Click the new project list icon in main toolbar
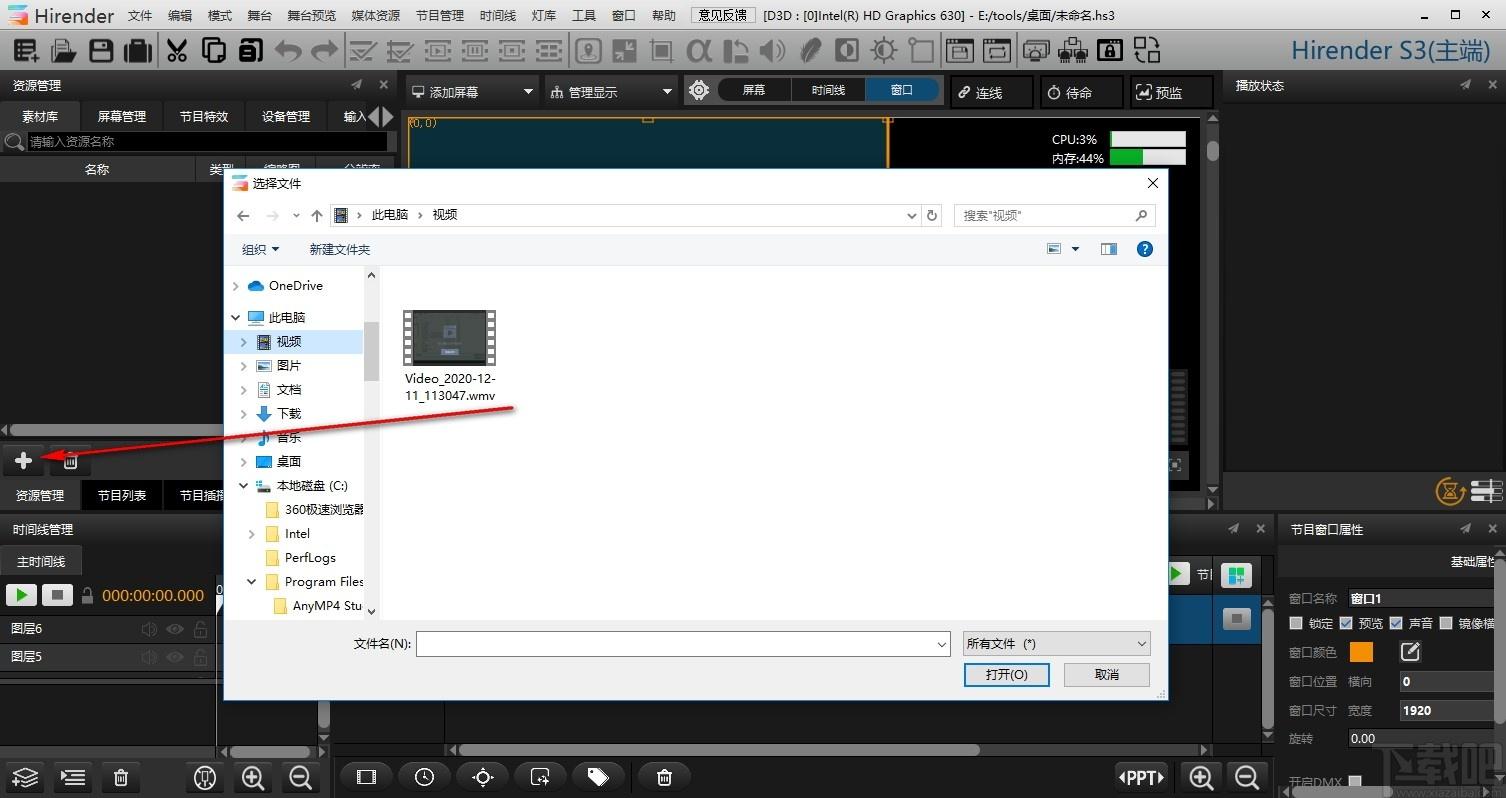 point(26,50)
